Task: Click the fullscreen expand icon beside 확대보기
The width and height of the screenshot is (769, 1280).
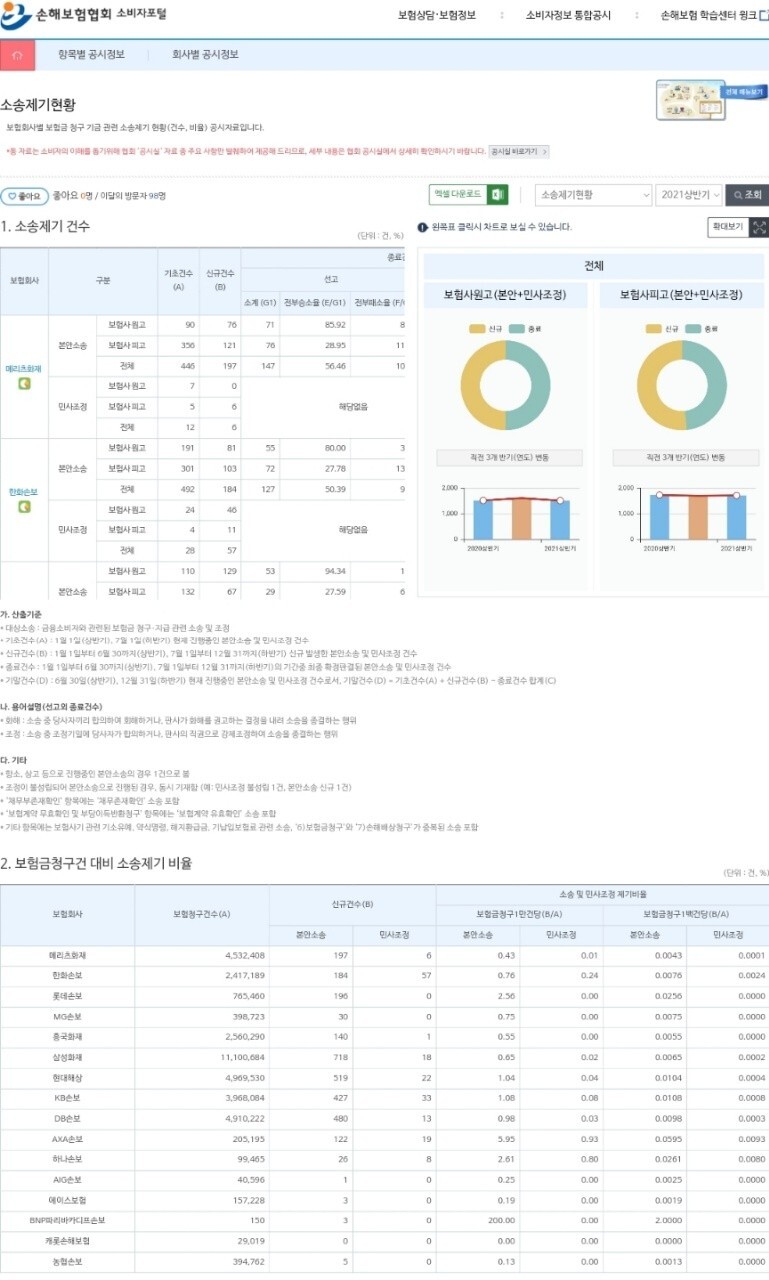Action: (x=759, y=227)
